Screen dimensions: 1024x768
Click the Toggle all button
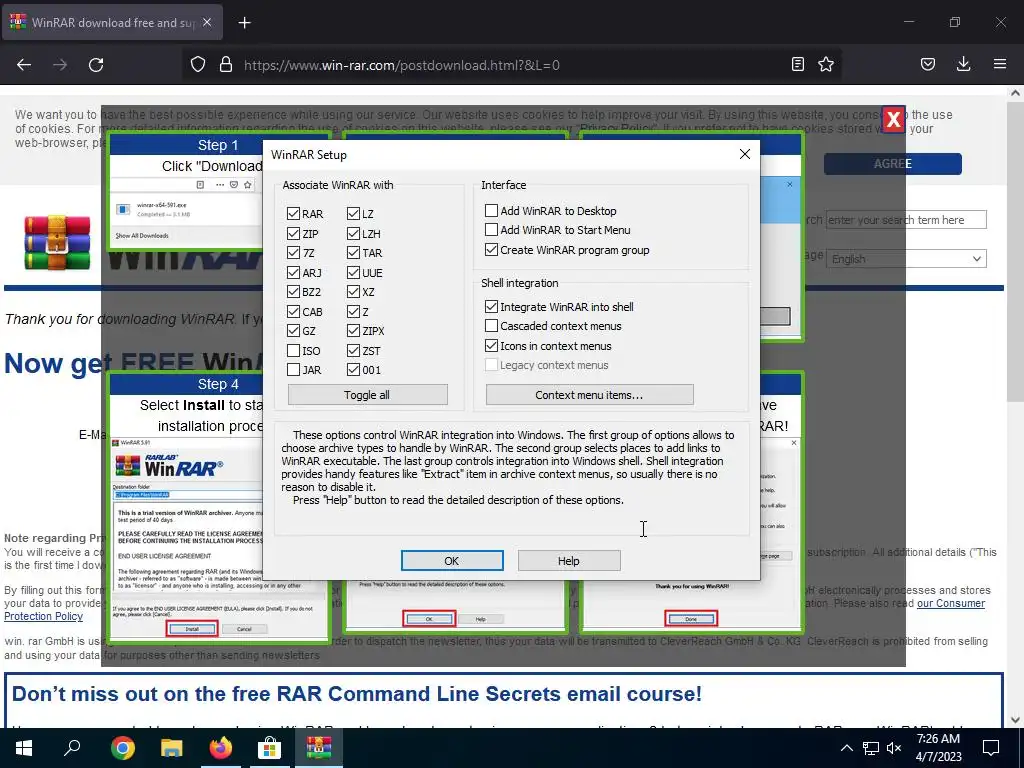367,394
